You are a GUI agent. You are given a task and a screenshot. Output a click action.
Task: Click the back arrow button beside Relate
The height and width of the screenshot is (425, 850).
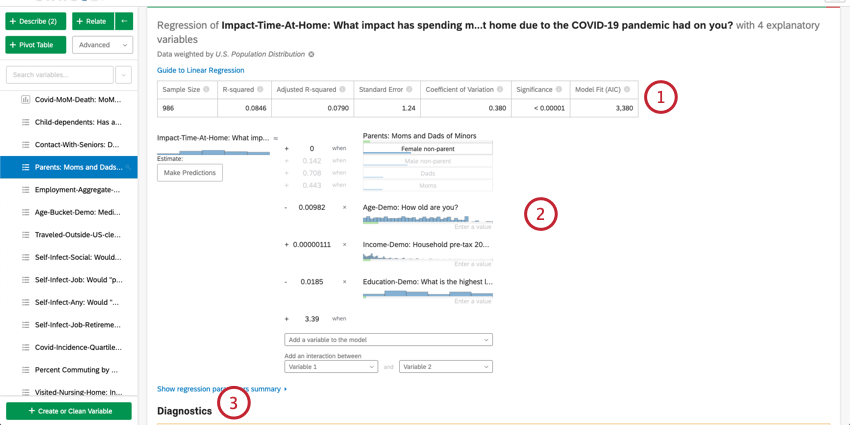124,21
